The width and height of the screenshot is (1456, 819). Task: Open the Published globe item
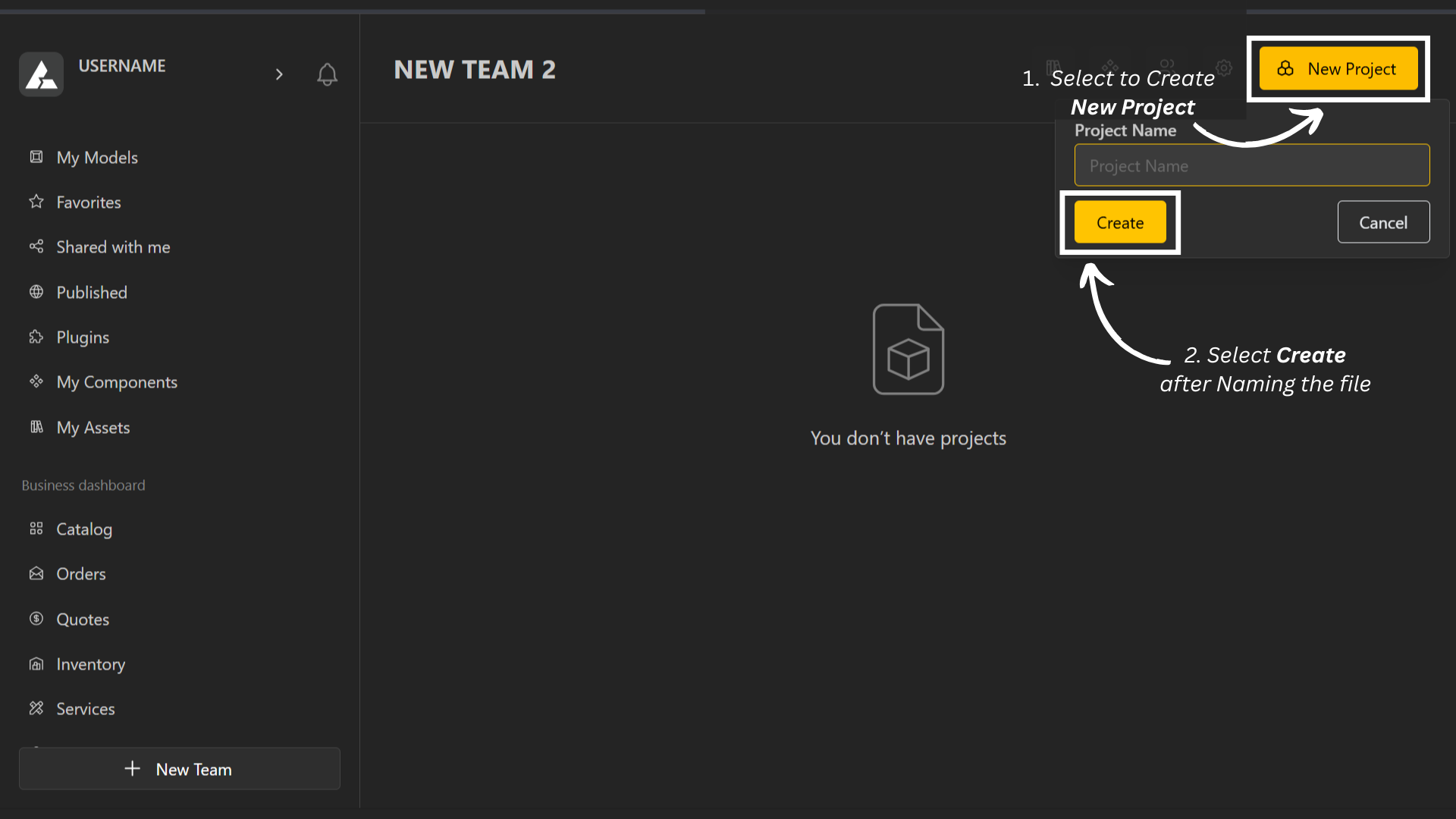tap(92, 293)
